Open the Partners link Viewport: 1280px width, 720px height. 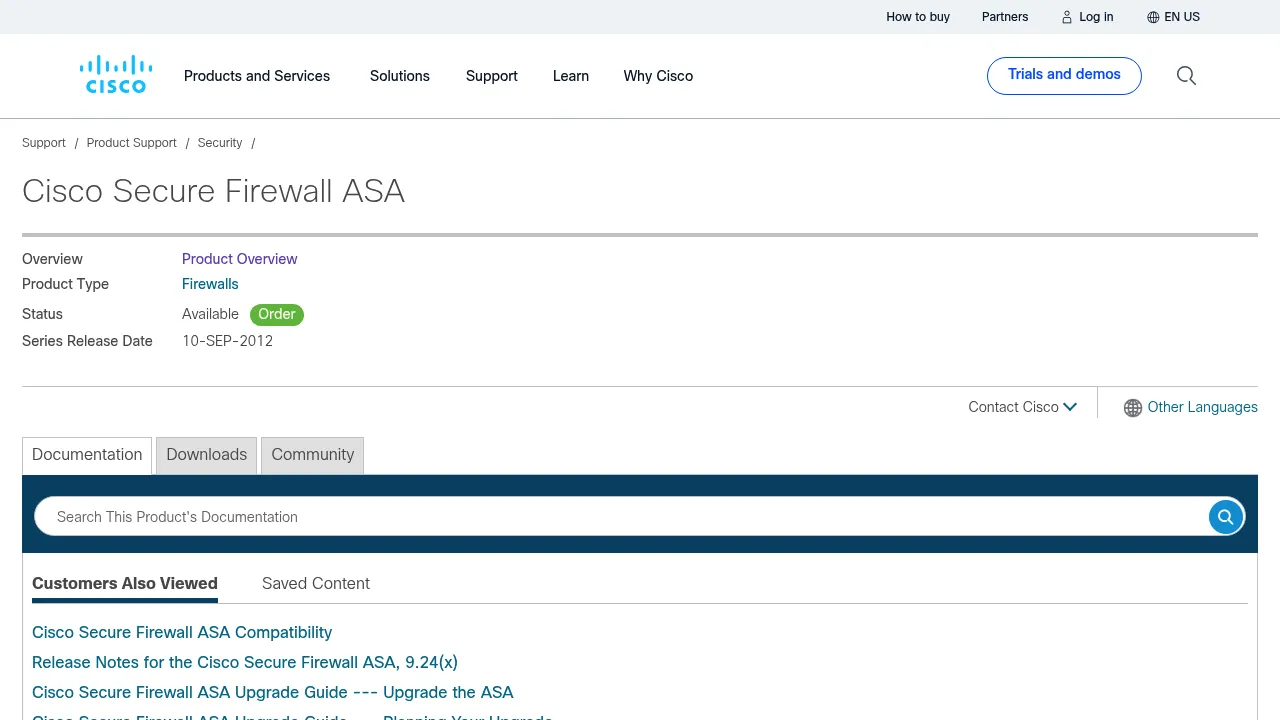point(1005,17)
